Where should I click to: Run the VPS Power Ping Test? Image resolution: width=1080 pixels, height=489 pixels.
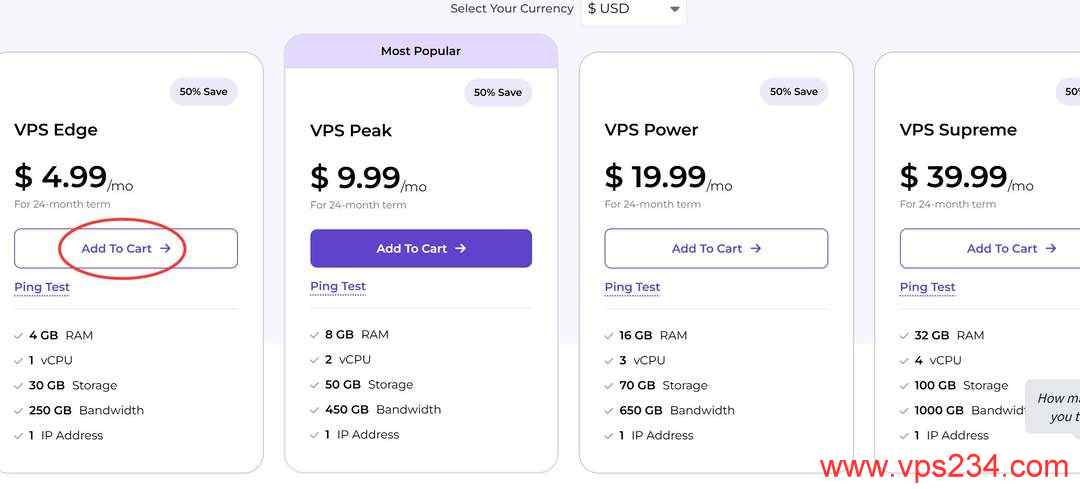point(632,287)
